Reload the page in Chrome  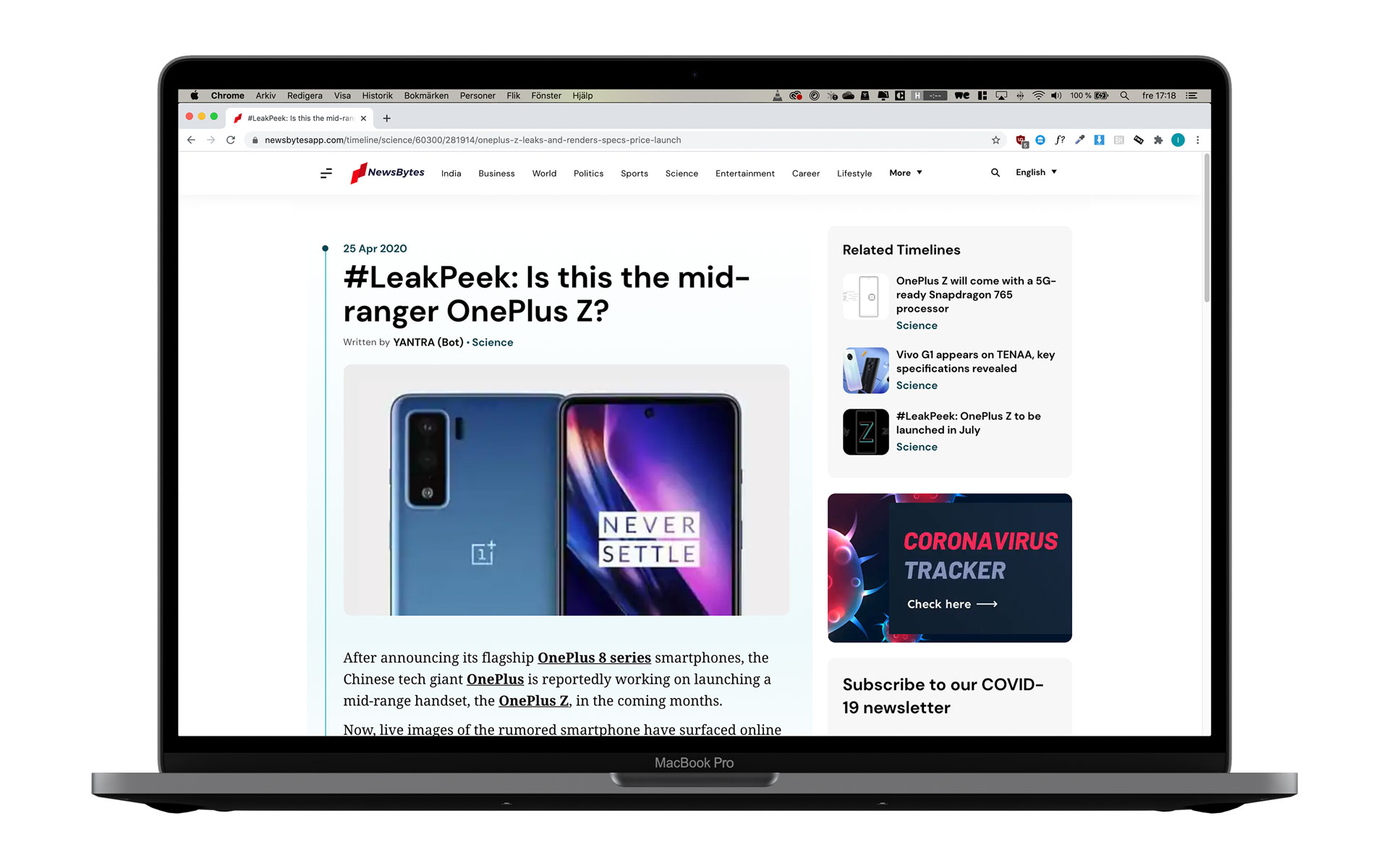pos(231,140)
